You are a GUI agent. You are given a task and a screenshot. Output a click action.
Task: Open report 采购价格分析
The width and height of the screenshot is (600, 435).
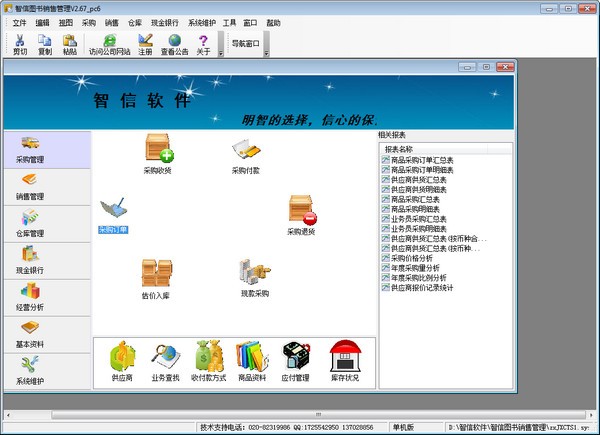pyautogui.click(x=412, y=258)
